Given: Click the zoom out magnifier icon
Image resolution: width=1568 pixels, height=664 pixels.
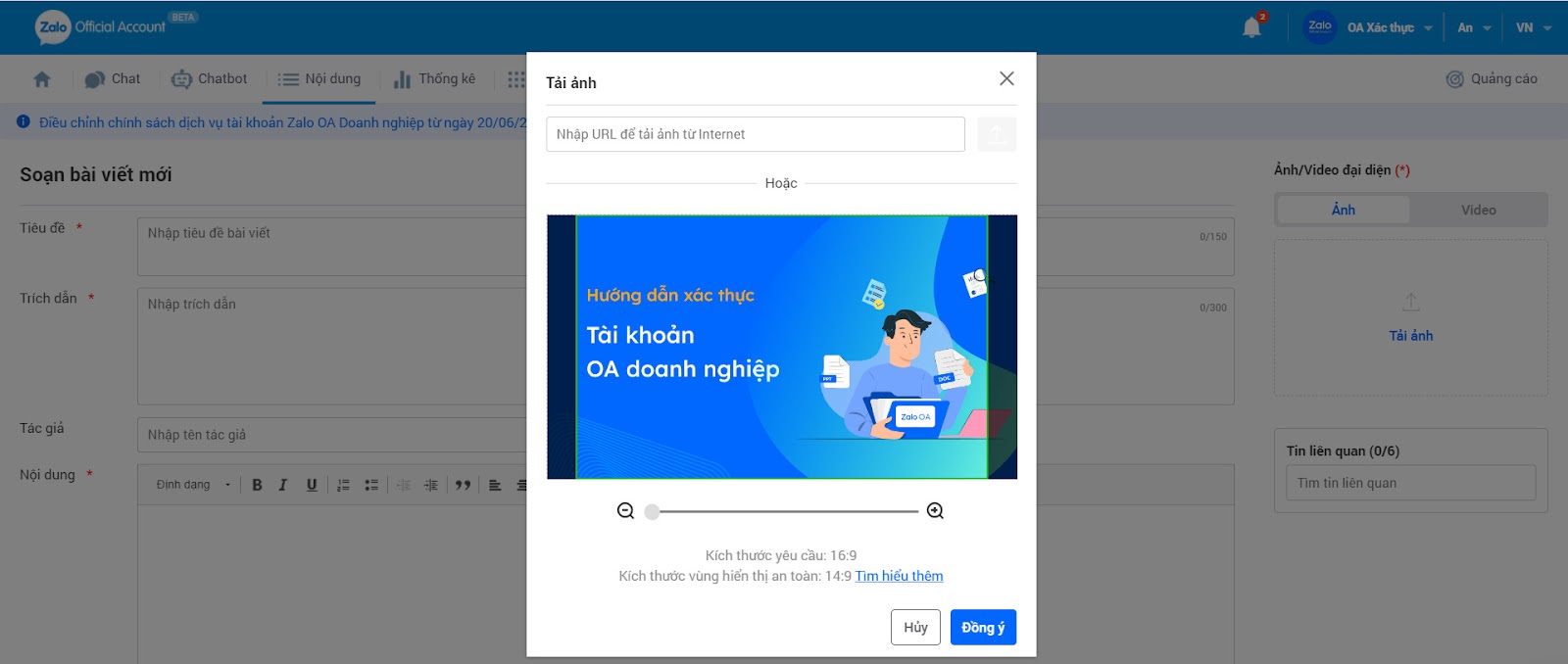Looking at the screenshot, I should (625, 510).
